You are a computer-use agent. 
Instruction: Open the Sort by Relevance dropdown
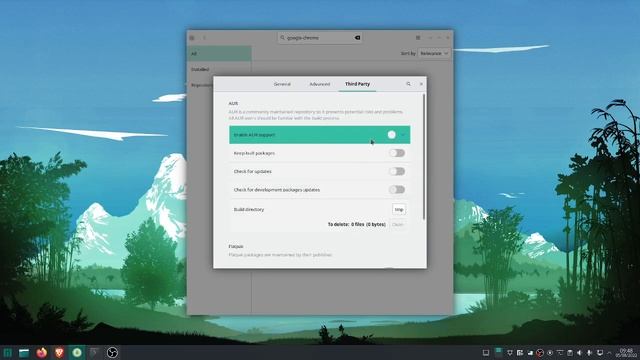434,53
